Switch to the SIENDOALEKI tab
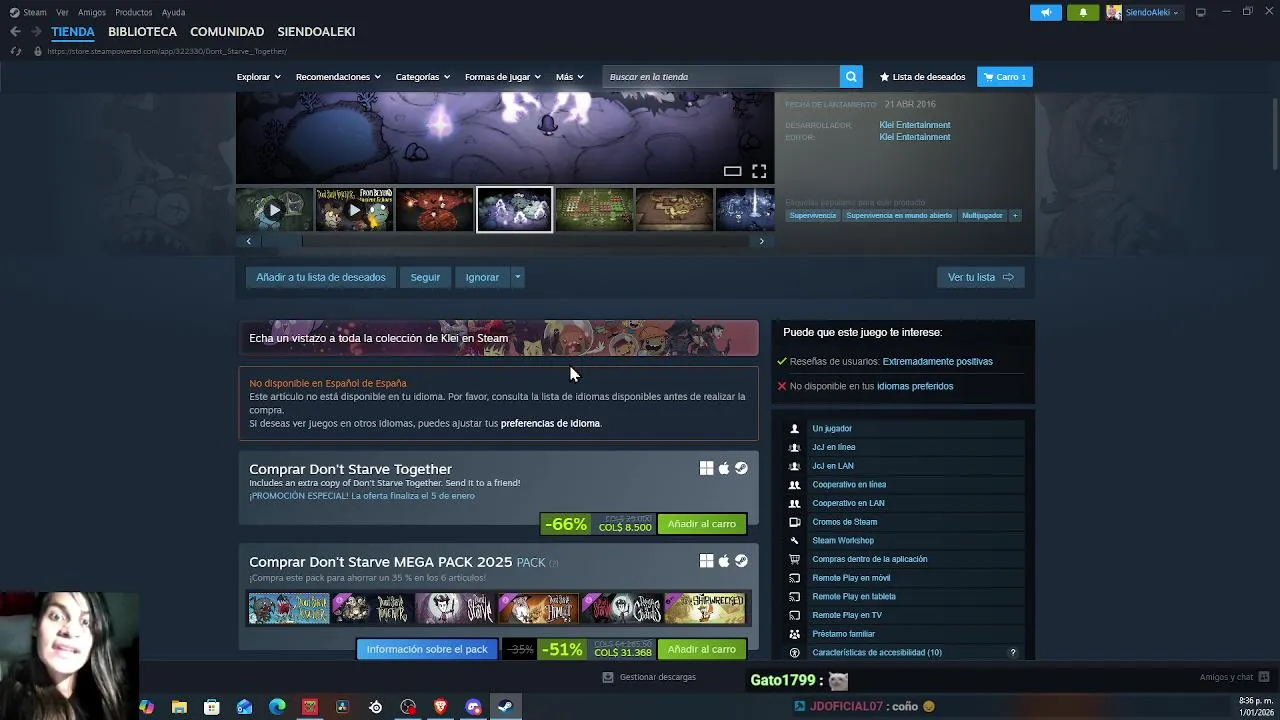The width and height of the screenshot is (1280, 720). (316, 31)
